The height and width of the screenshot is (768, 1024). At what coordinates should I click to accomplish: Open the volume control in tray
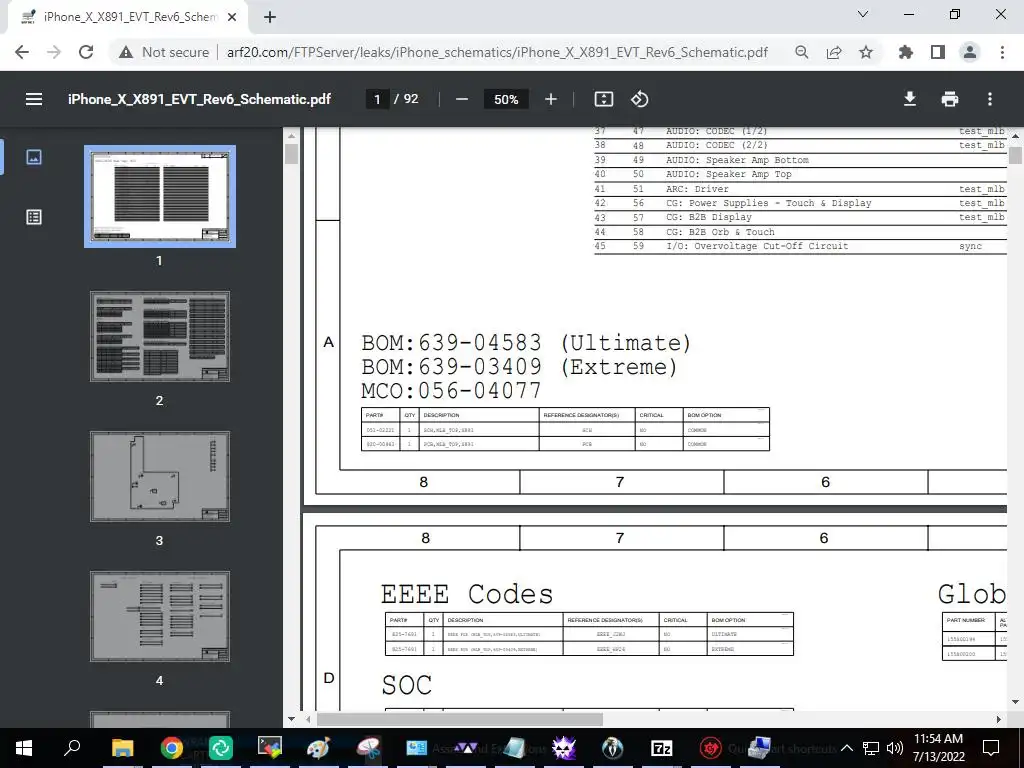point(895,748)
